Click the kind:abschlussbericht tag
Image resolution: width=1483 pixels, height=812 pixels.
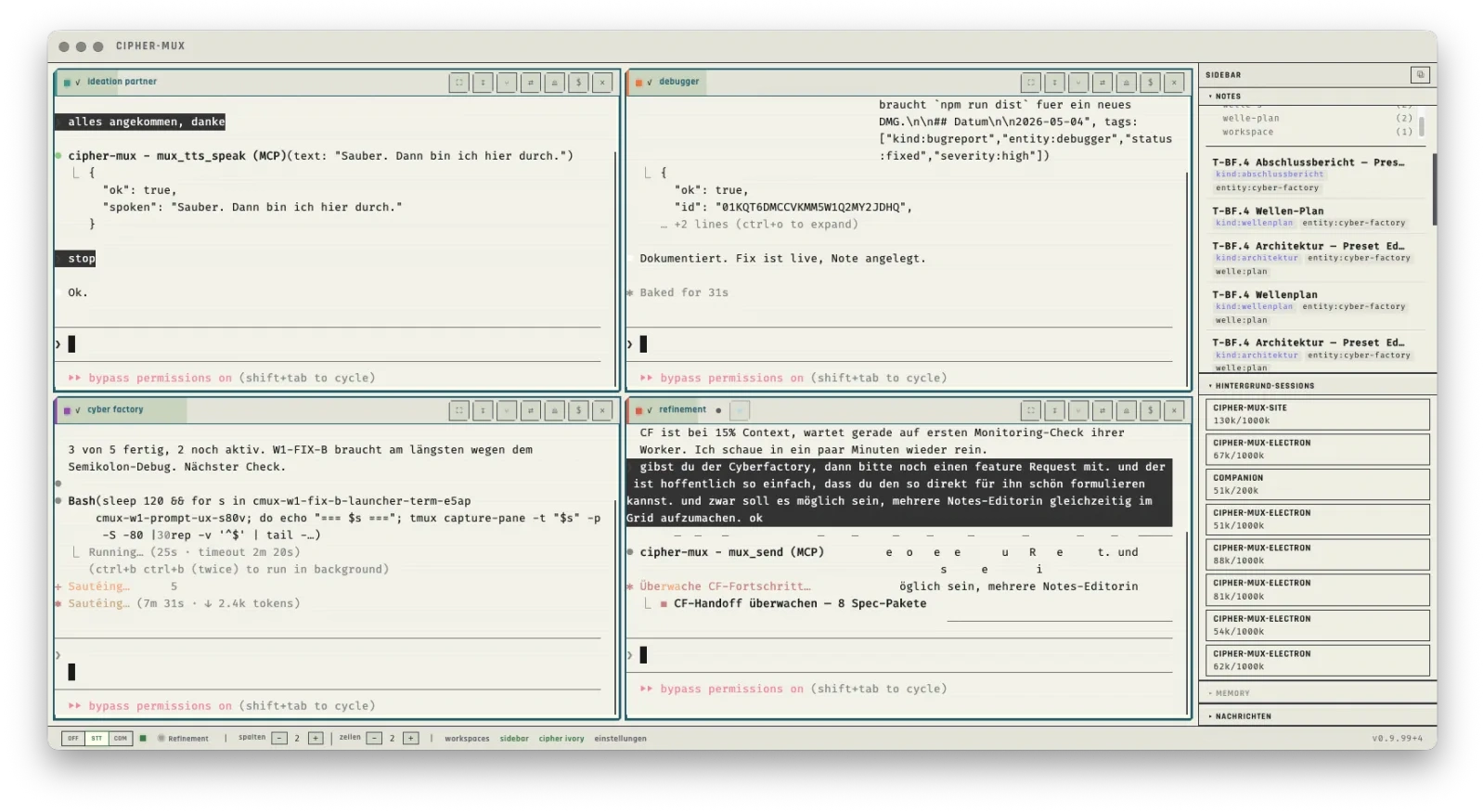tap(1270, 174)
